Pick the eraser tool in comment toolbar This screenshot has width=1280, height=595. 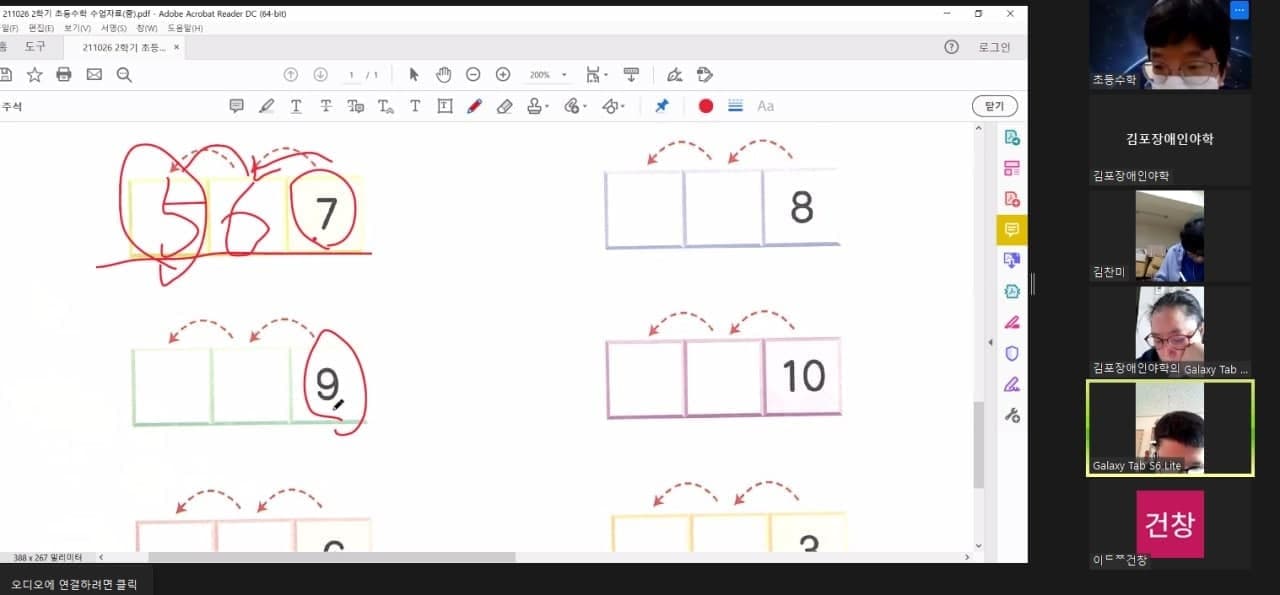[505, 106]
